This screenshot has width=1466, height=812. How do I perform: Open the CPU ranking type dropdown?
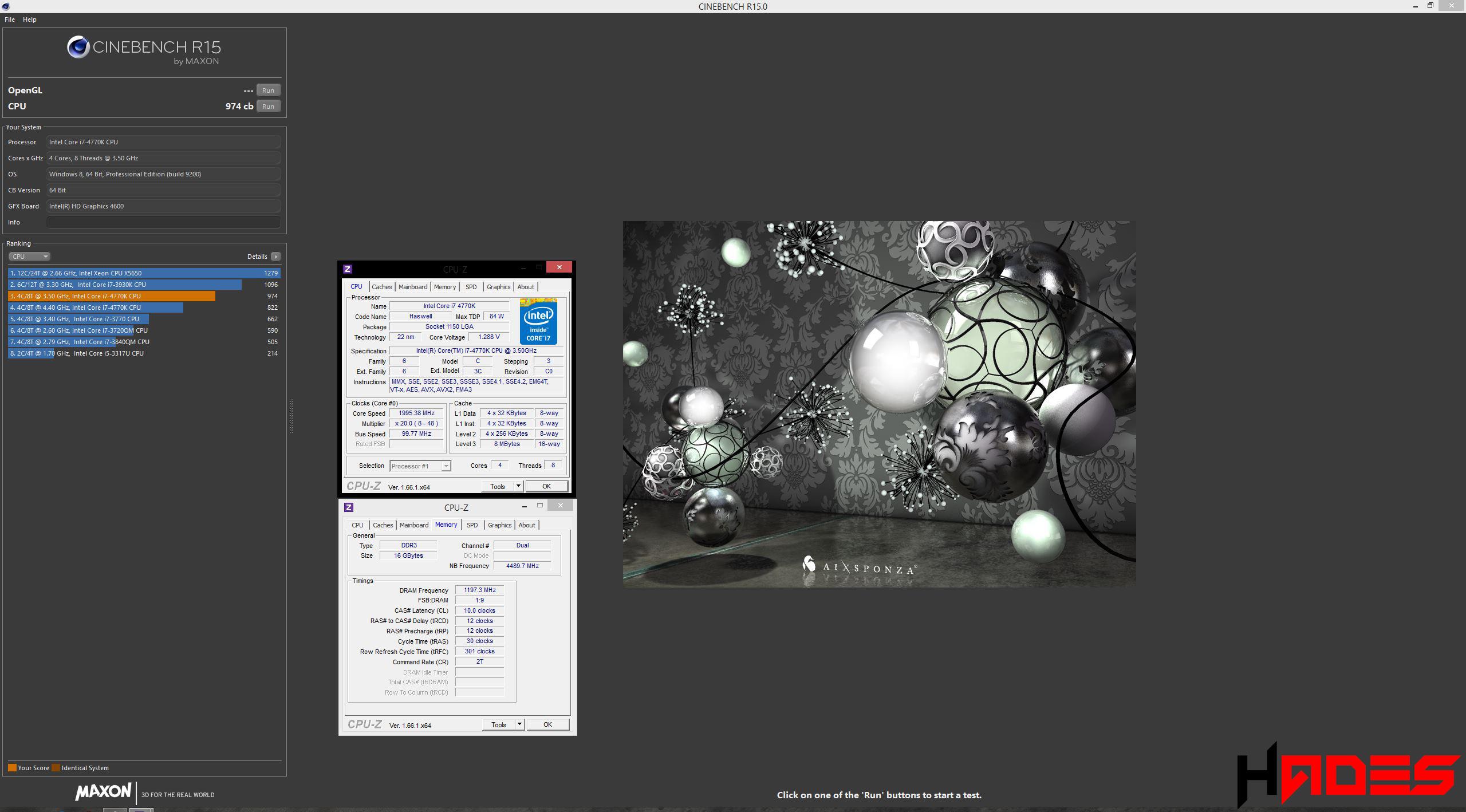(29, 257)
